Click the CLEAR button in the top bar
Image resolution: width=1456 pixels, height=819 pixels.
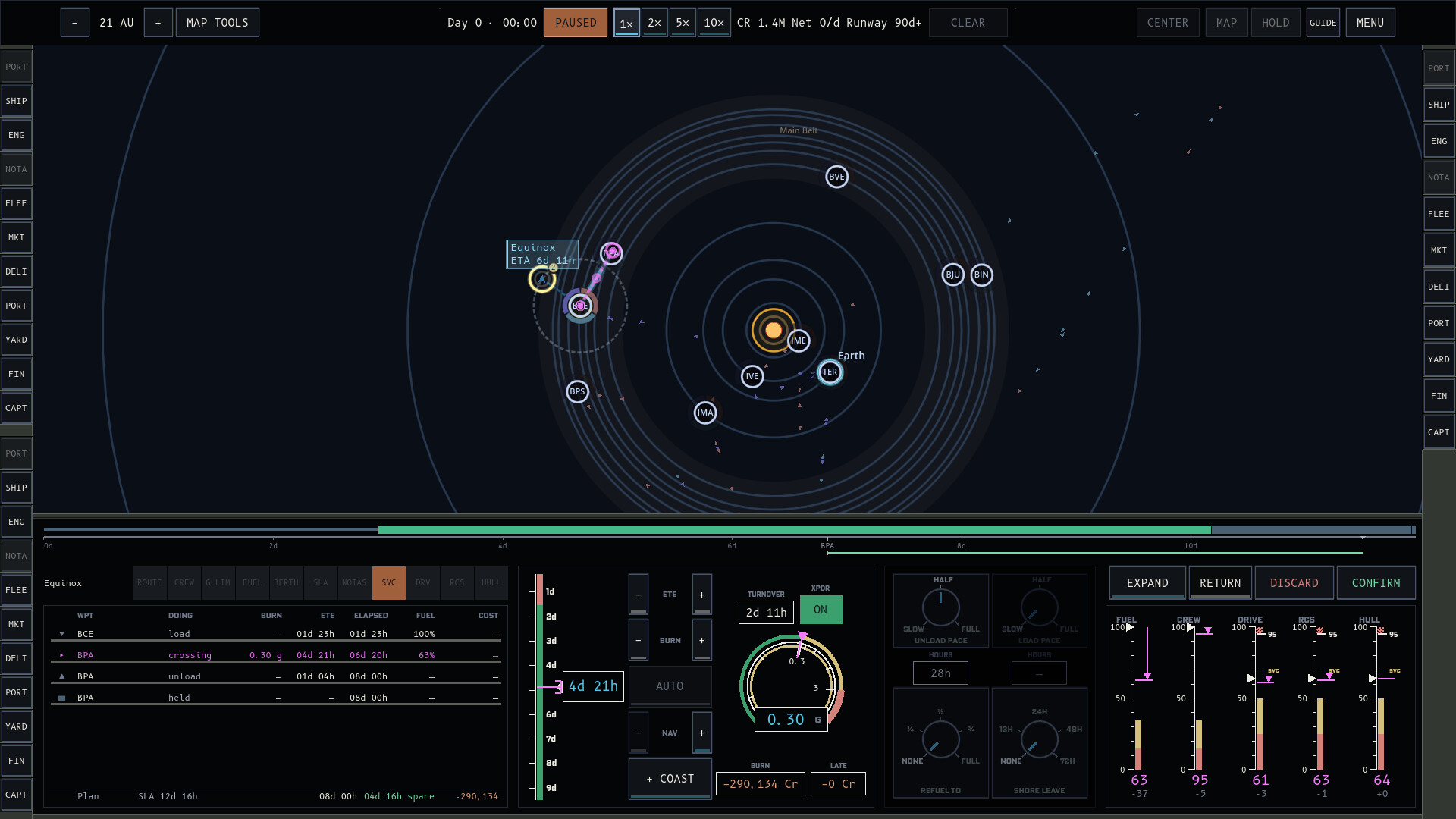point(968,23)
